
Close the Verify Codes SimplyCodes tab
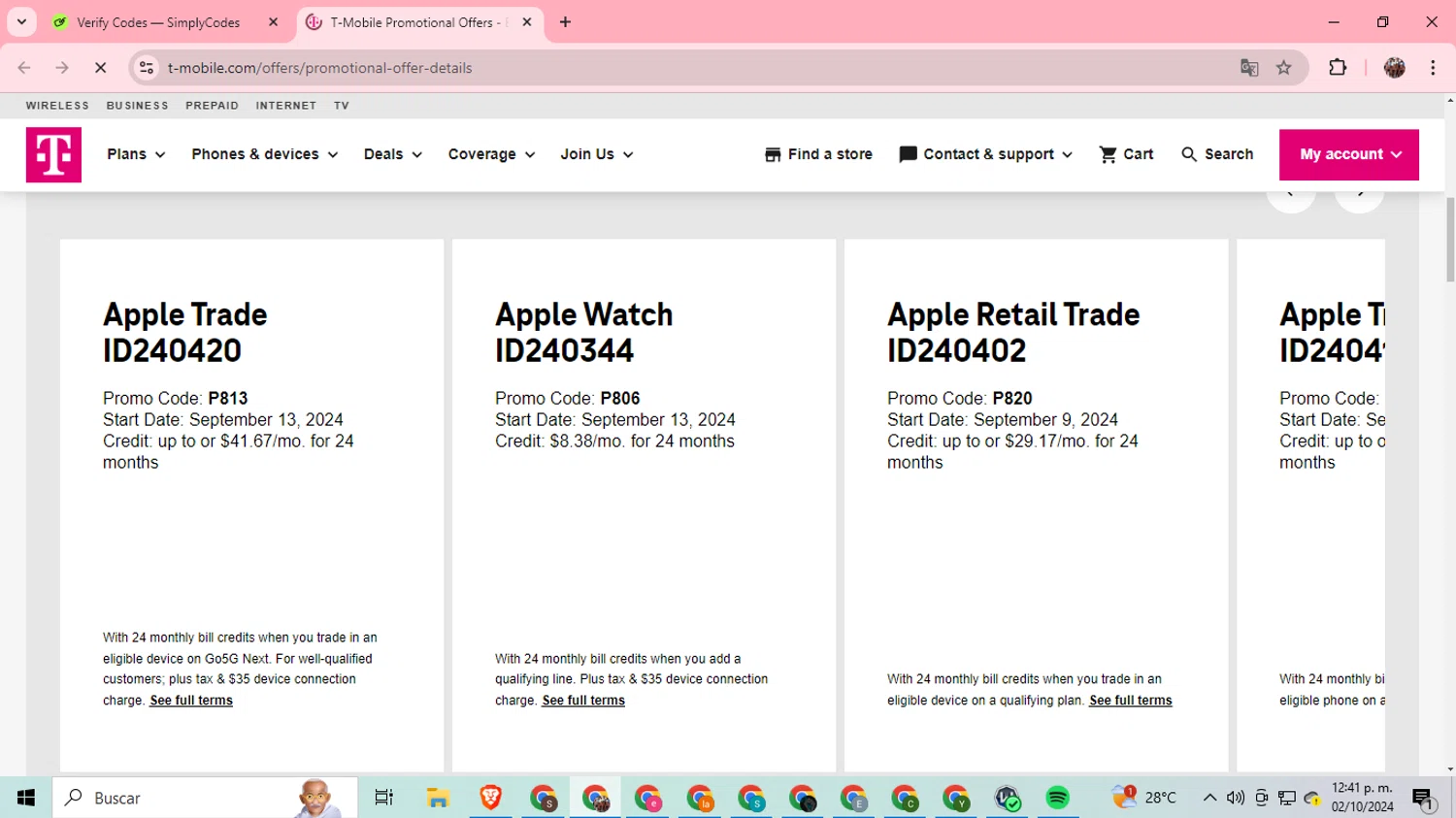coord(273,22)
